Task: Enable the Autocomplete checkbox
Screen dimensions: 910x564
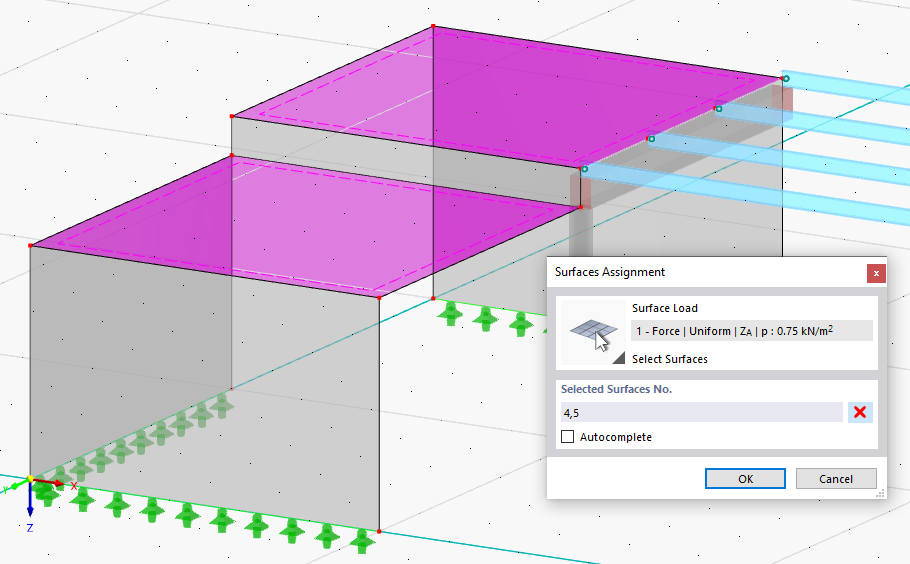Action: pyautogui.click(x=568, y=436)
